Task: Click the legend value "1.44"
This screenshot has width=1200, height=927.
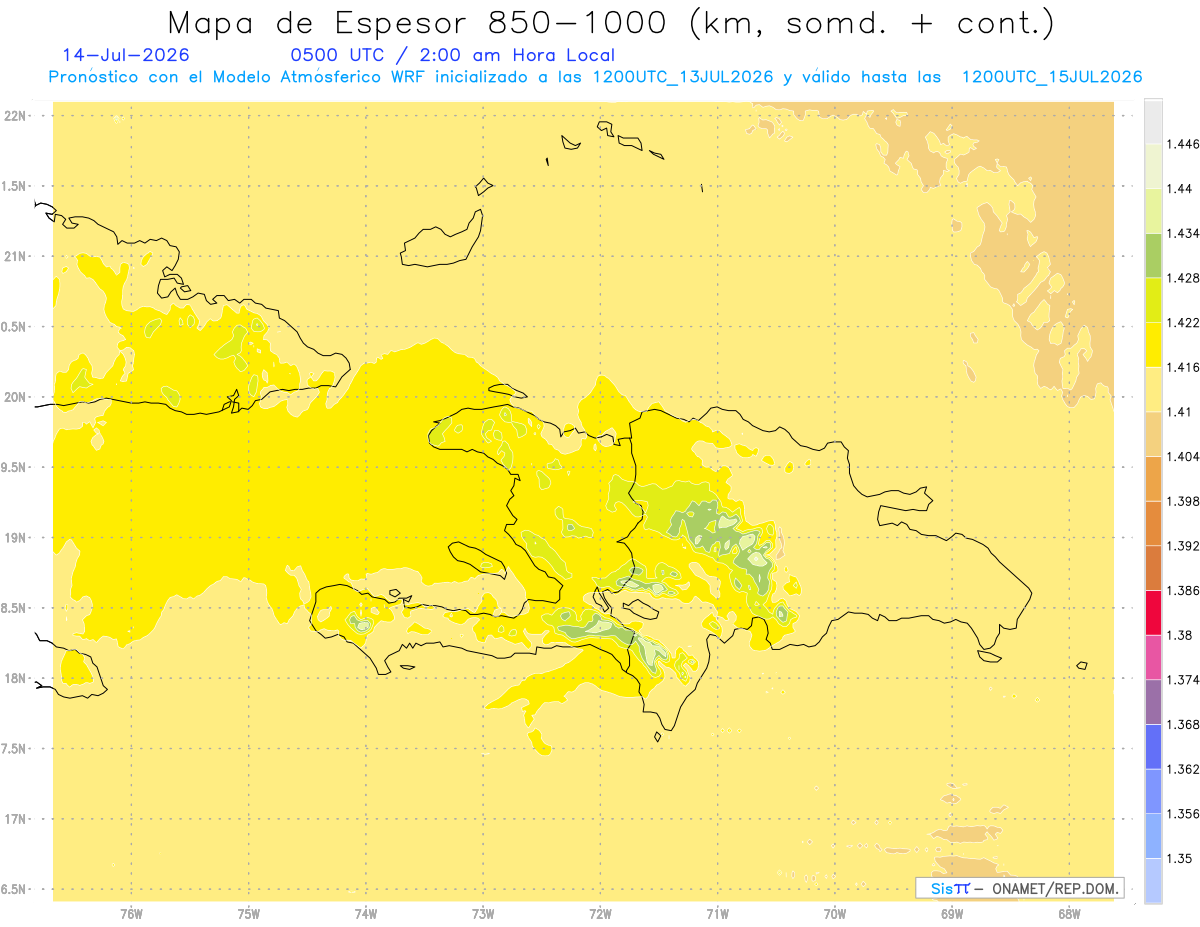Action: point(1179,189)
